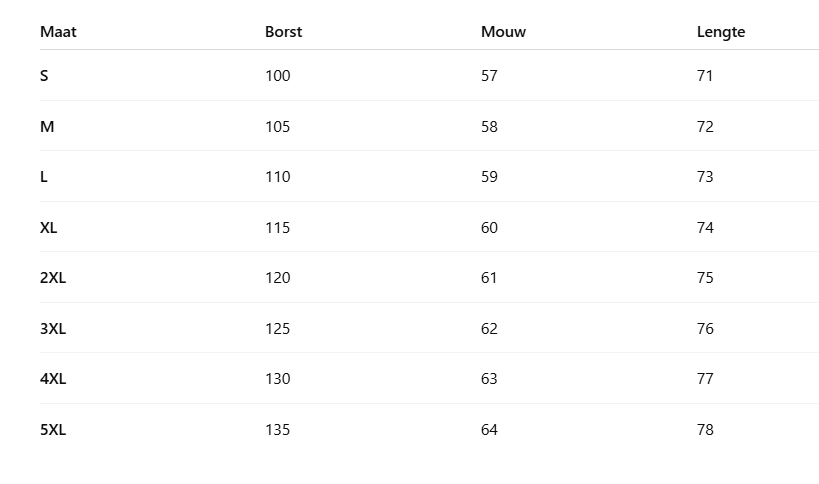Click the Lengte column header
The width and height of the screenshot is (819, 484).
click(x=721, y=32)
